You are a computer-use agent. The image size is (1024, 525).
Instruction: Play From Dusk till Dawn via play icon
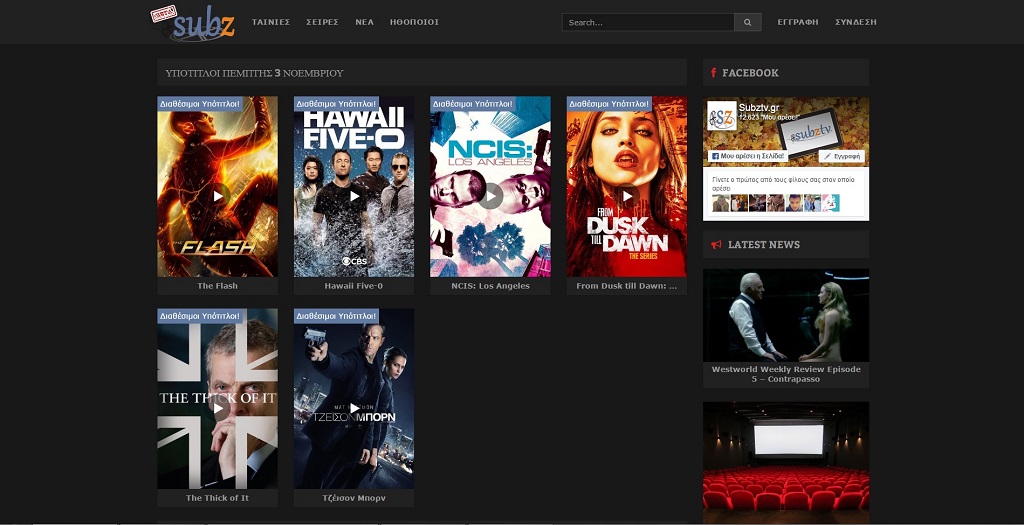(627, 196)
